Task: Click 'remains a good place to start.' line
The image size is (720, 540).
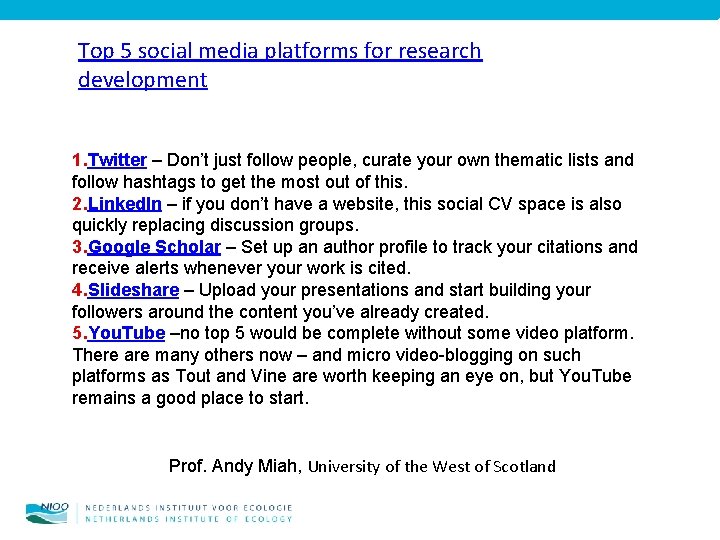Action: (x=191, y=398)
